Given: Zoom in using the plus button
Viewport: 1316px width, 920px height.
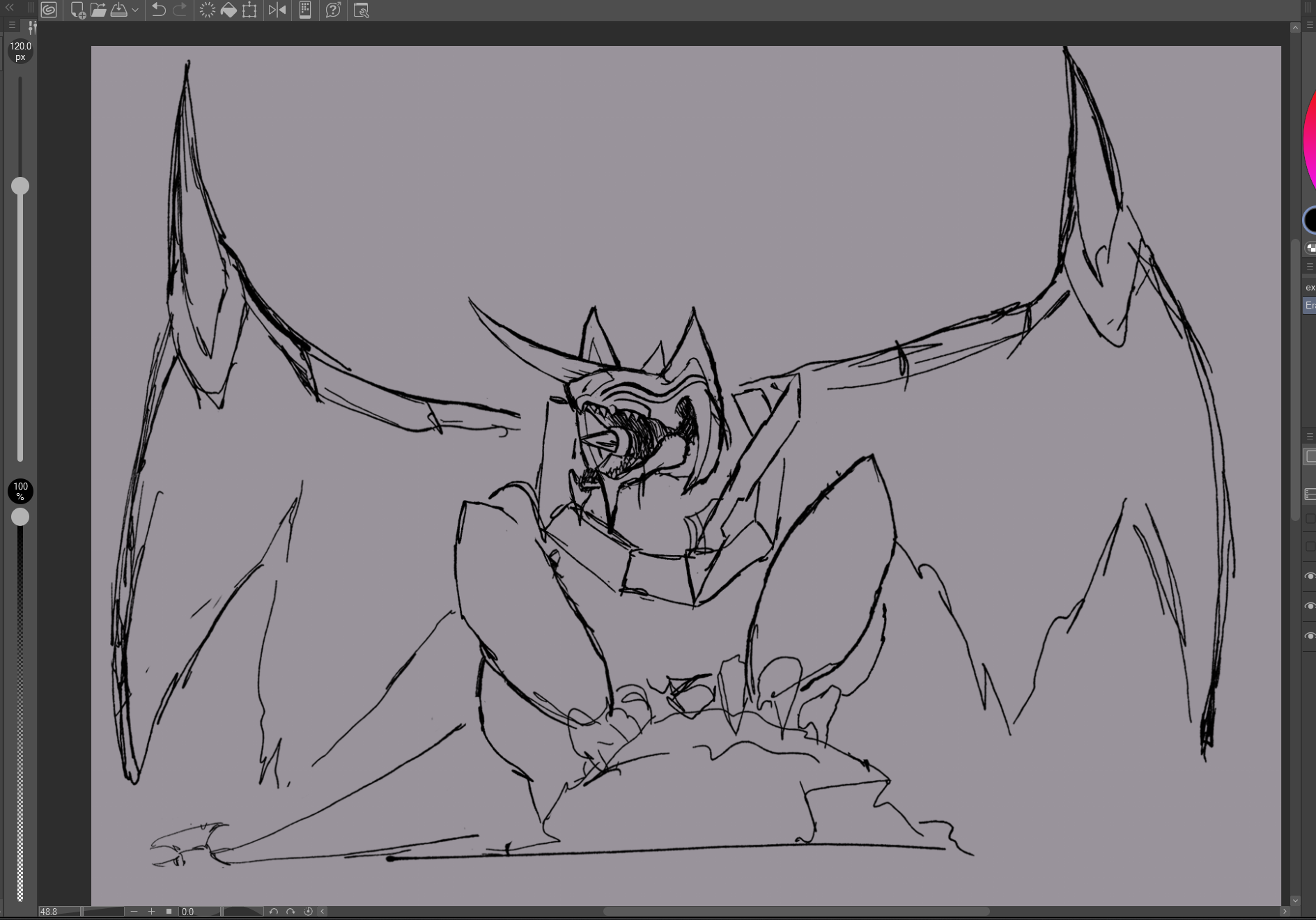Looking at the screenshot, I should (151, 912).
